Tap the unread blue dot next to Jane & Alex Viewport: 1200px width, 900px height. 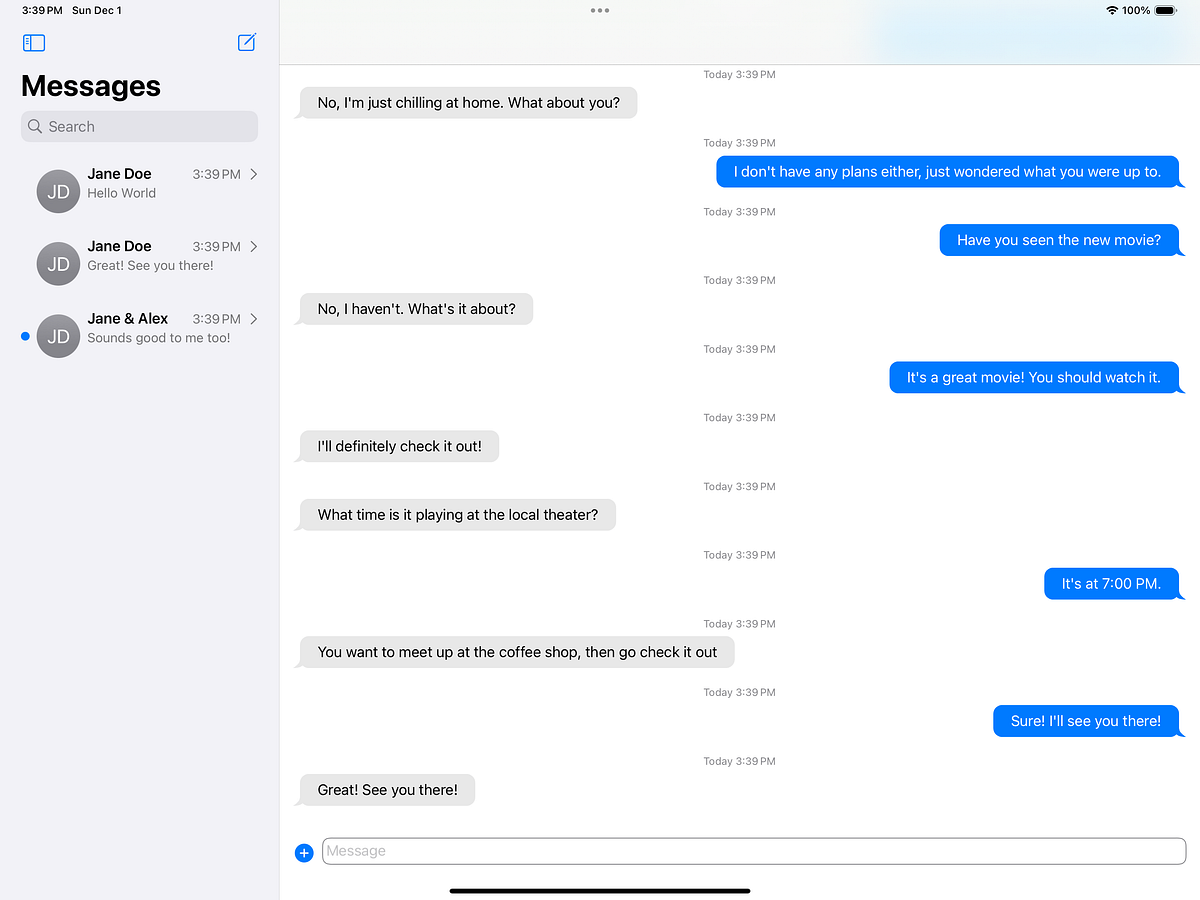point(24,336)
